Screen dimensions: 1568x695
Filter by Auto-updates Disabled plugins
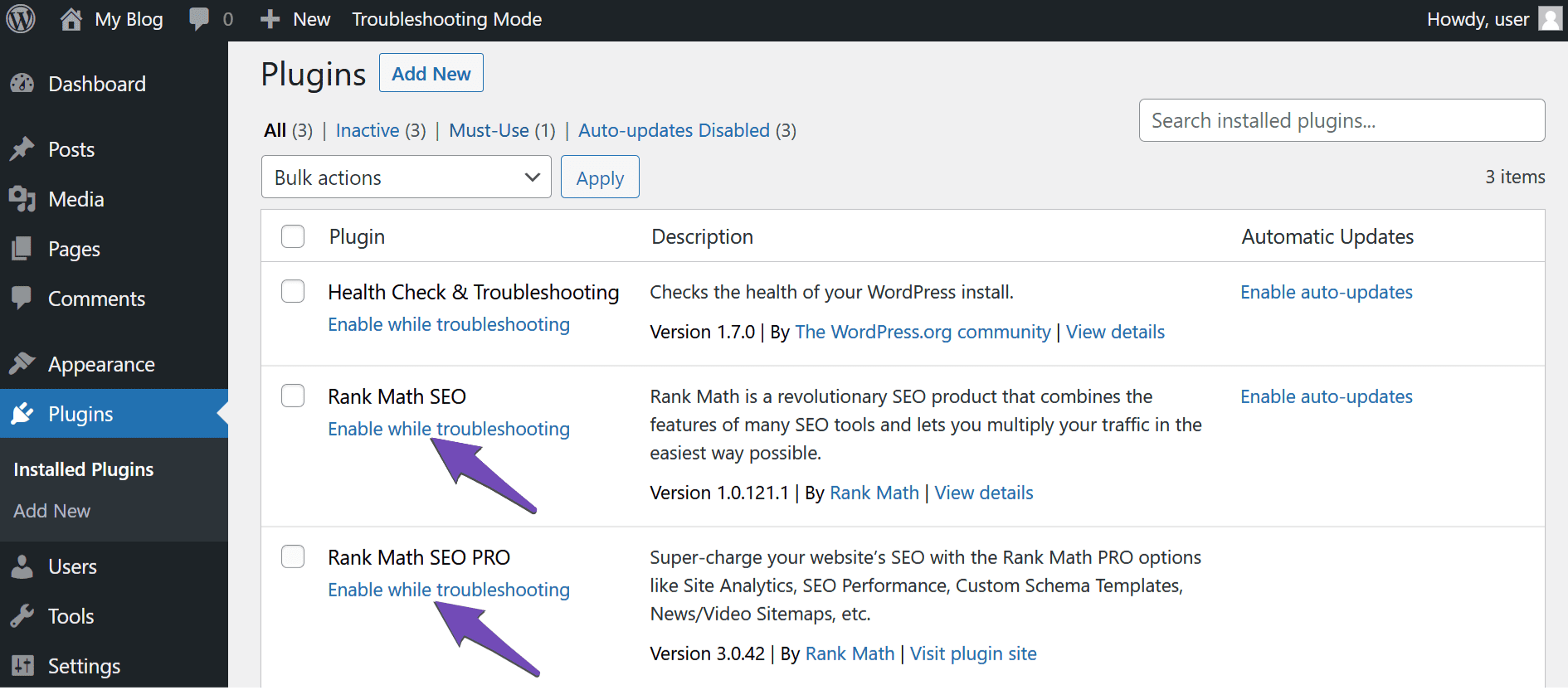coord(674,130)
